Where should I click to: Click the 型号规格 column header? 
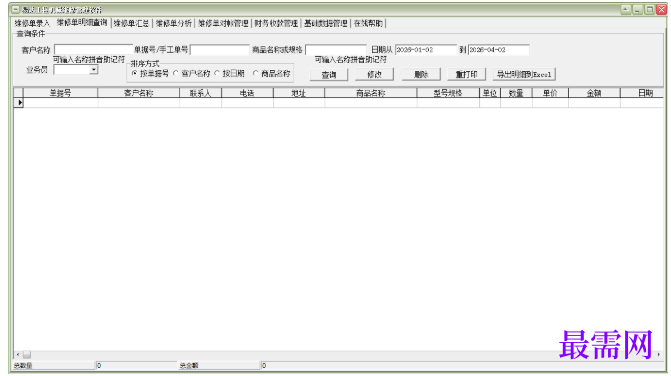point(448,93)
